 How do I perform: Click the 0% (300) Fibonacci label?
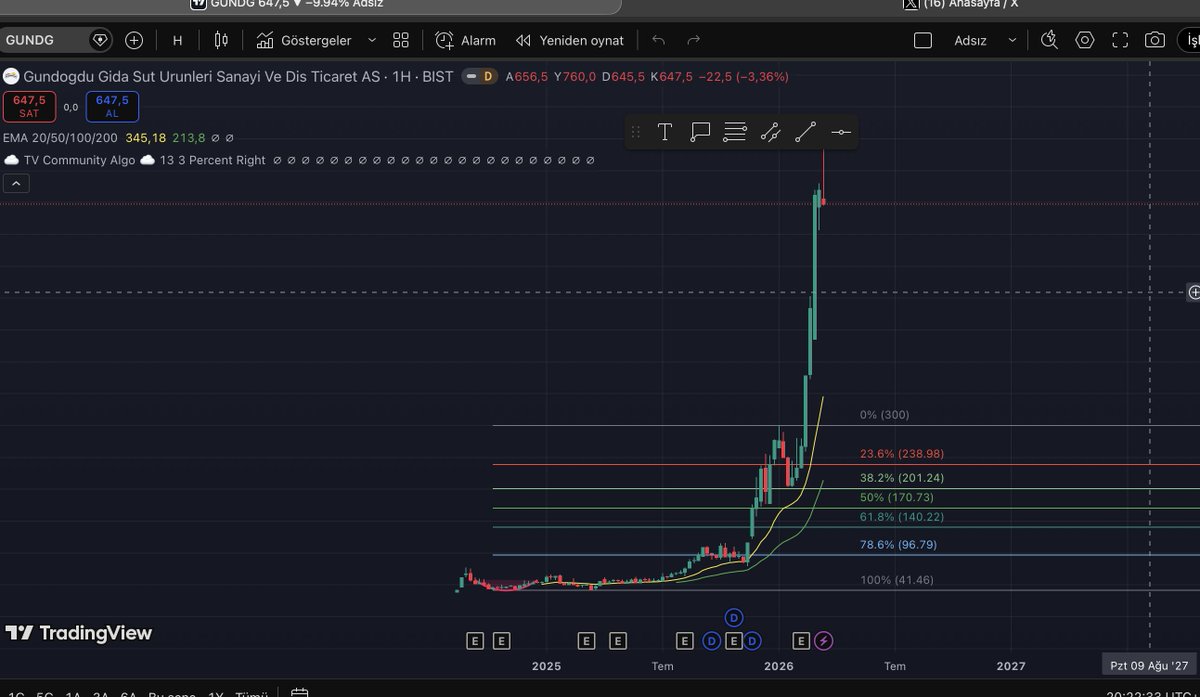click(885, 415)
